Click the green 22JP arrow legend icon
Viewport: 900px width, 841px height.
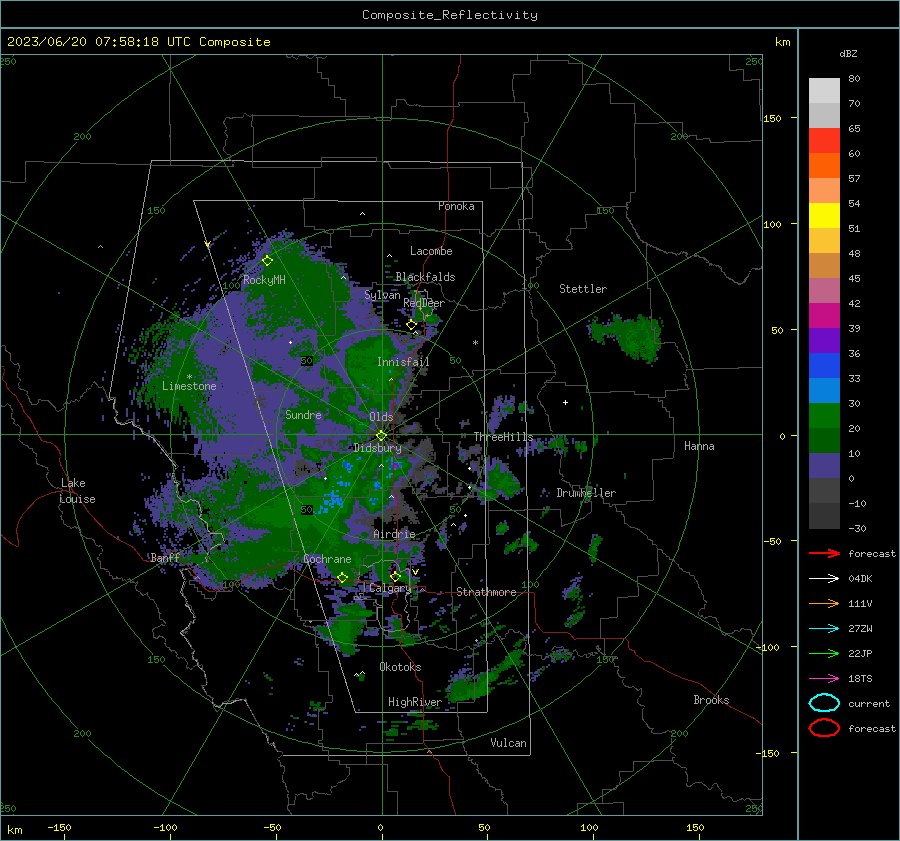(x=824, y=653)
